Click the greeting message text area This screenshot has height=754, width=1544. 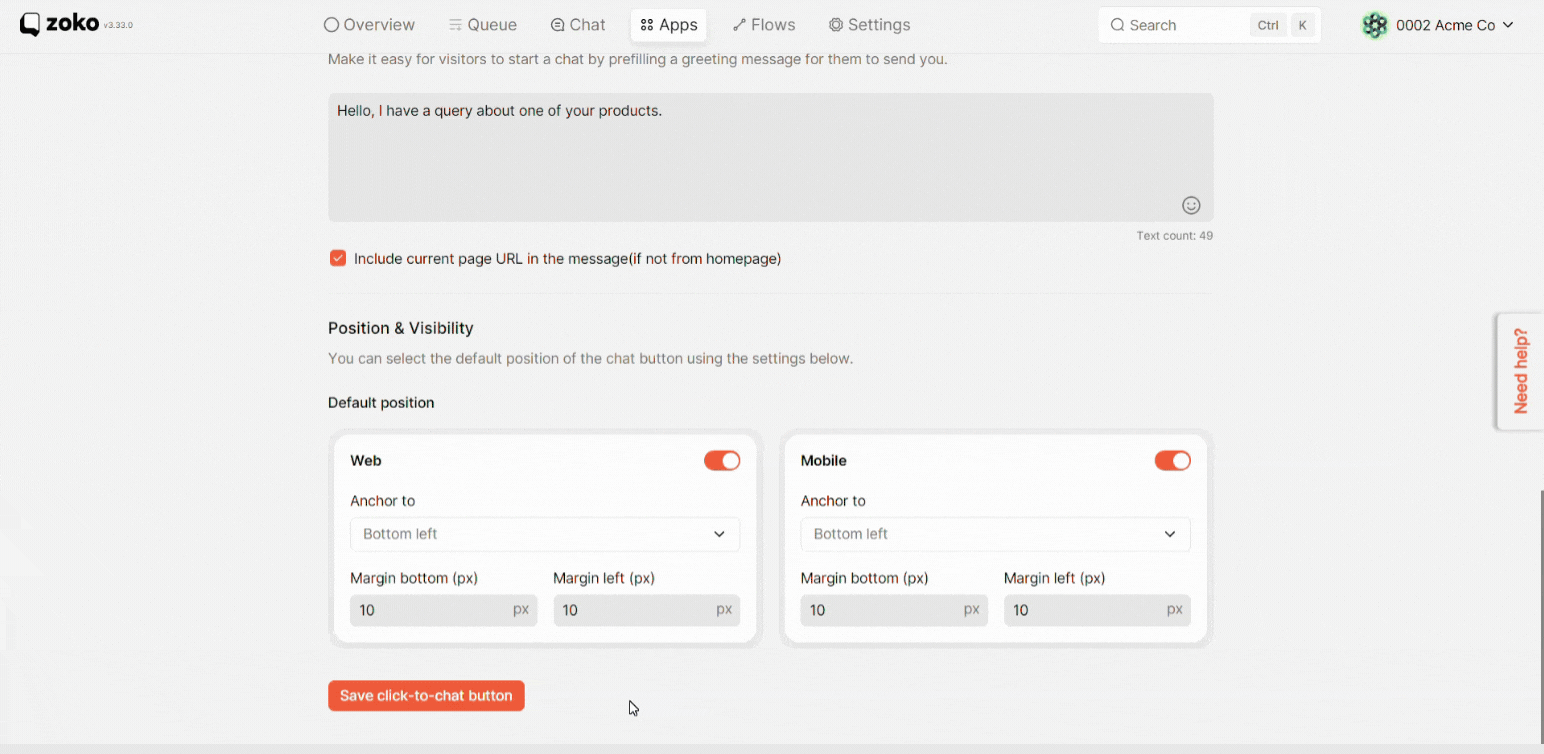(770, 157)
